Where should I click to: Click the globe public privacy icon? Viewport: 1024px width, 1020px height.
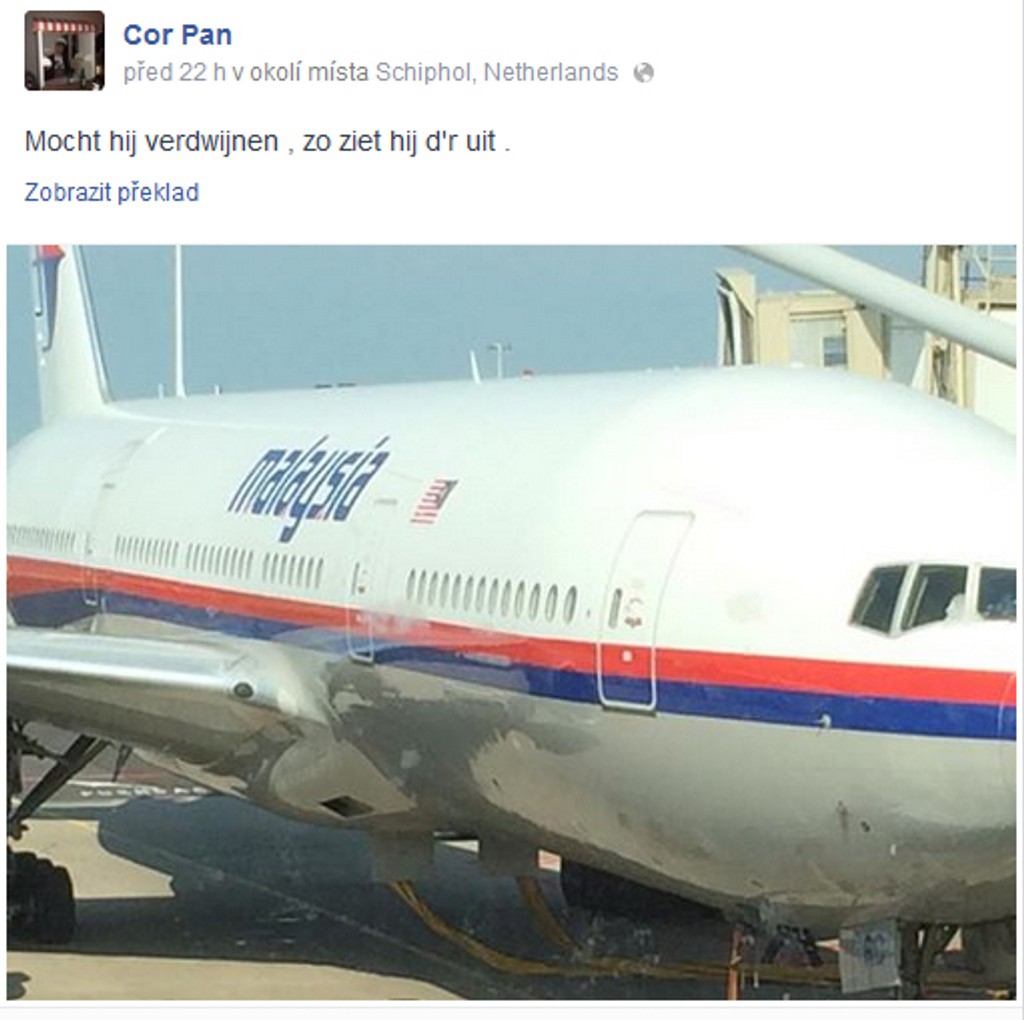[643, 72]
